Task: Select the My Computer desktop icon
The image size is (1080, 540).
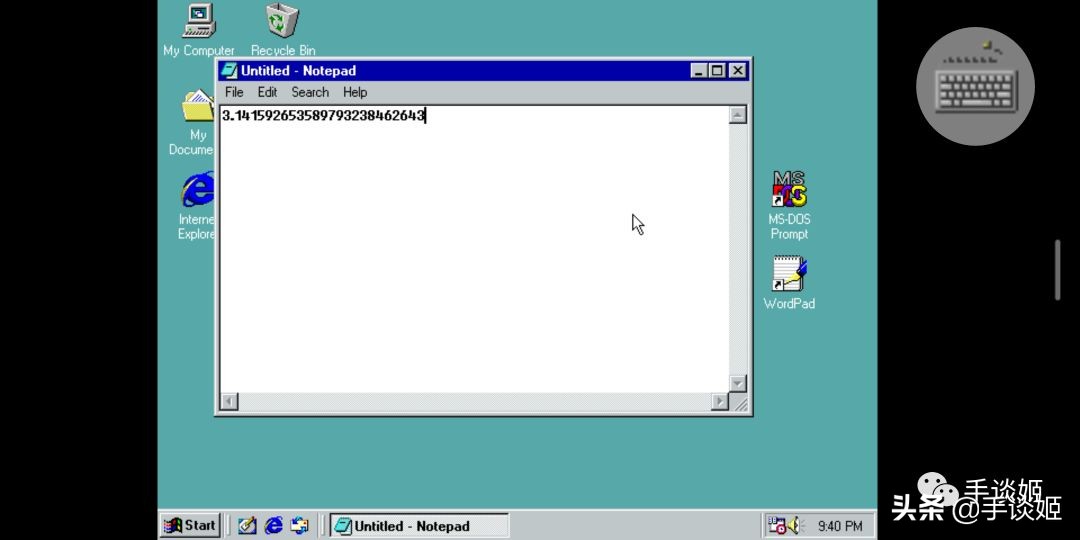Action: [199, 21]
